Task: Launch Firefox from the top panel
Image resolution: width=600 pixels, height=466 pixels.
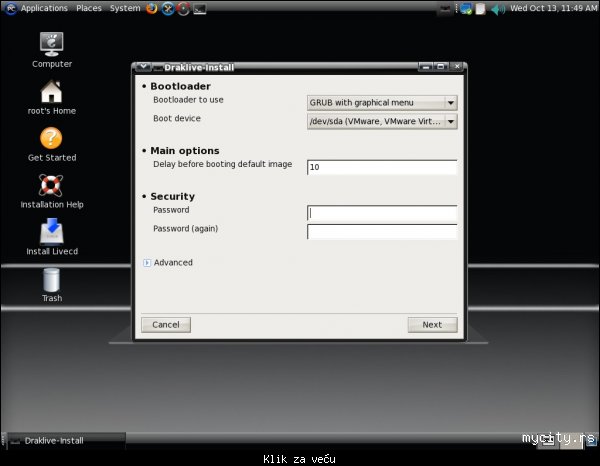Action: pos(152,8)
